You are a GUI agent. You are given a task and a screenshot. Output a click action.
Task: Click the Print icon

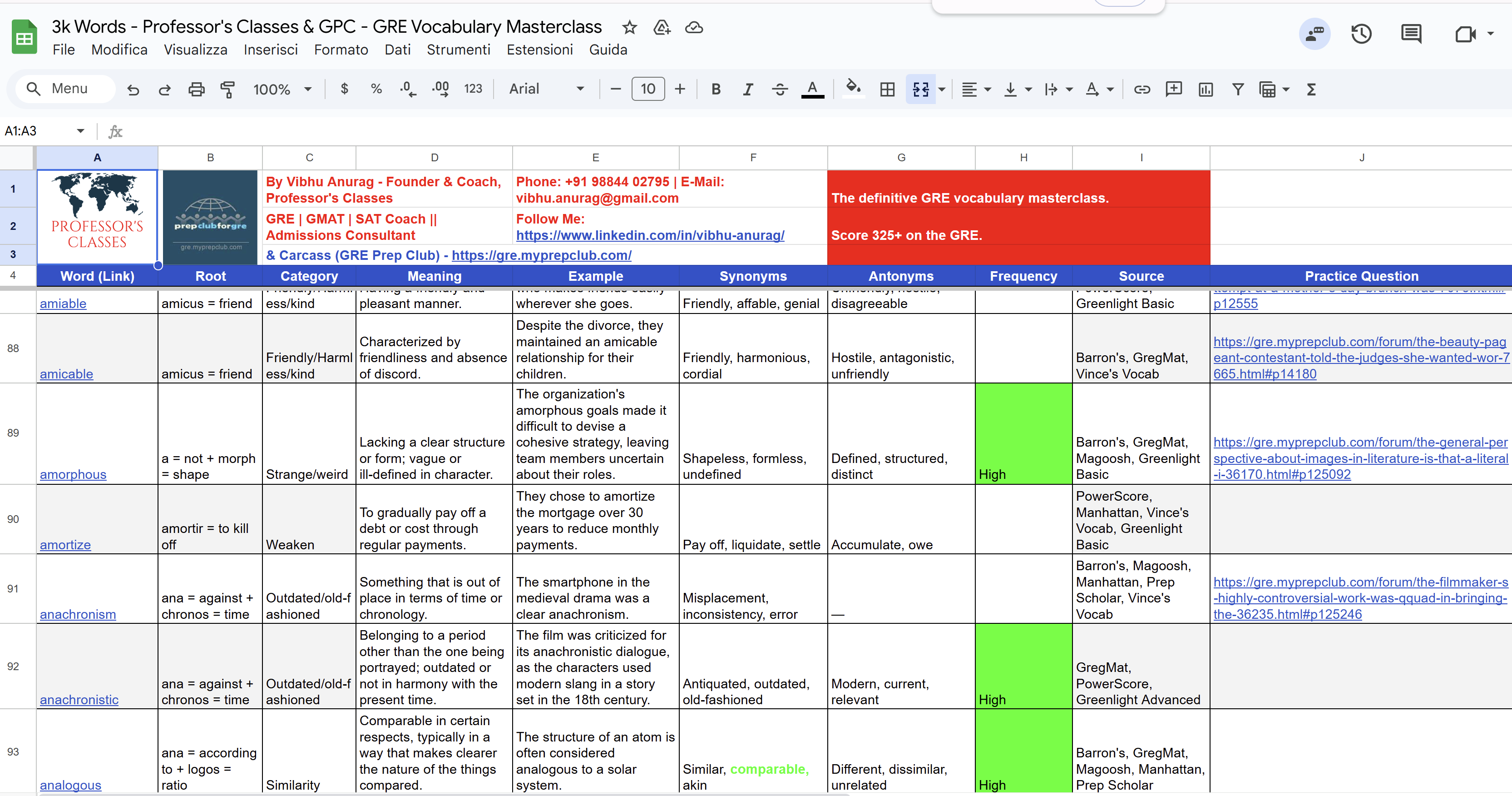click(197, 90)
